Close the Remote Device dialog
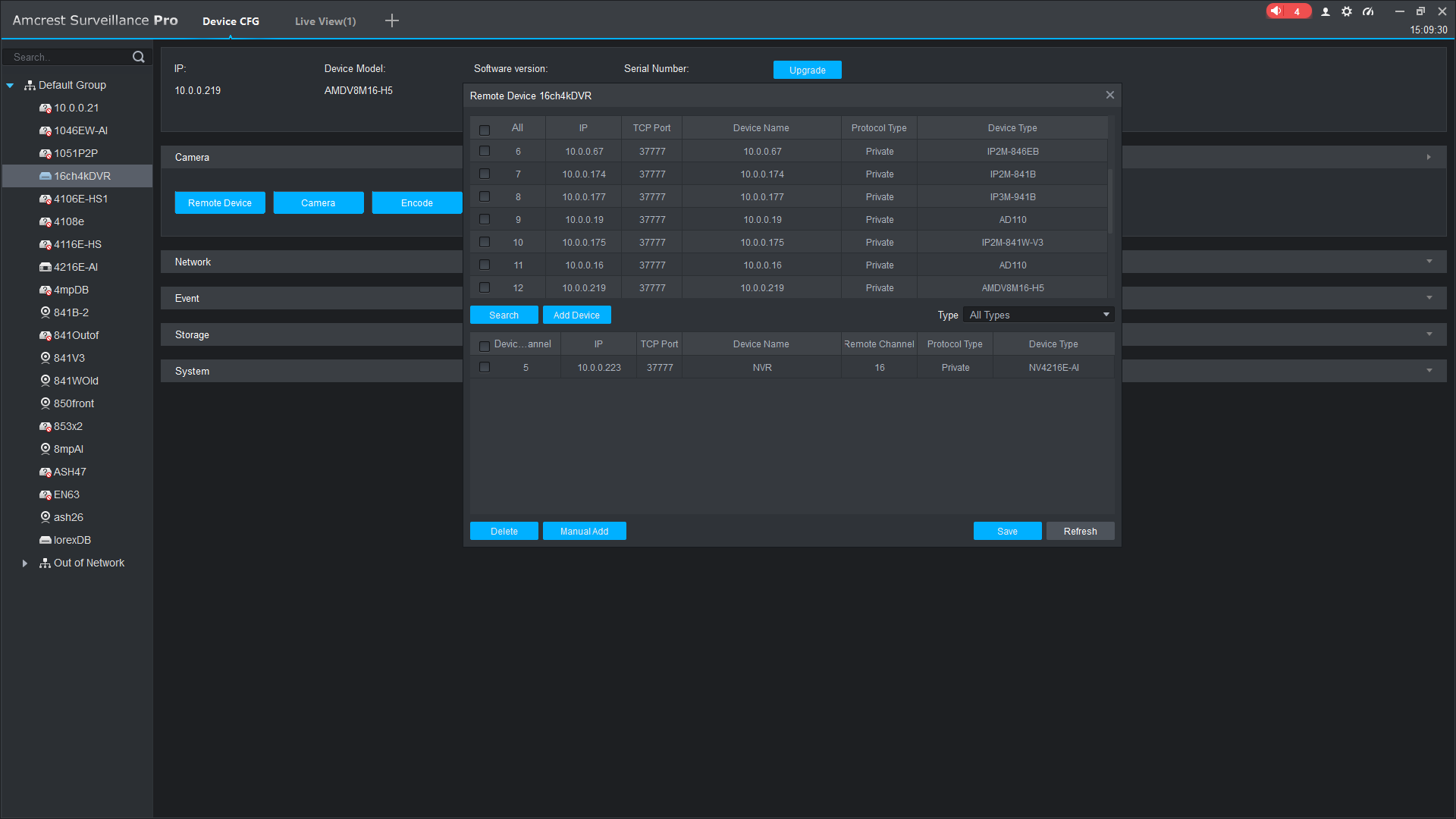This screenshot has width=1456, height=819. point(1110,95)
